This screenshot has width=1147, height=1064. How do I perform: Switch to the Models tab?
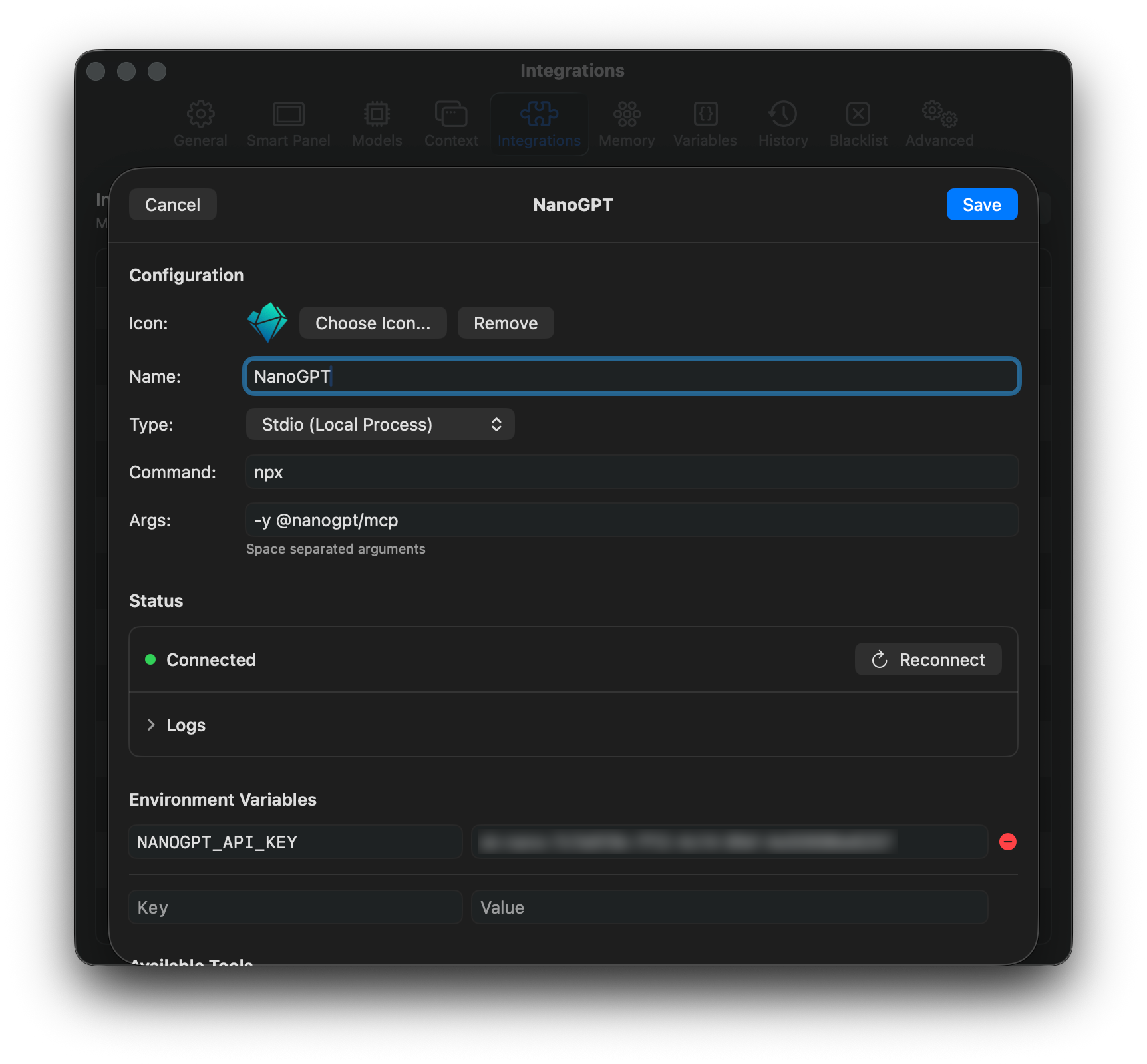click(x=377, y=124)
